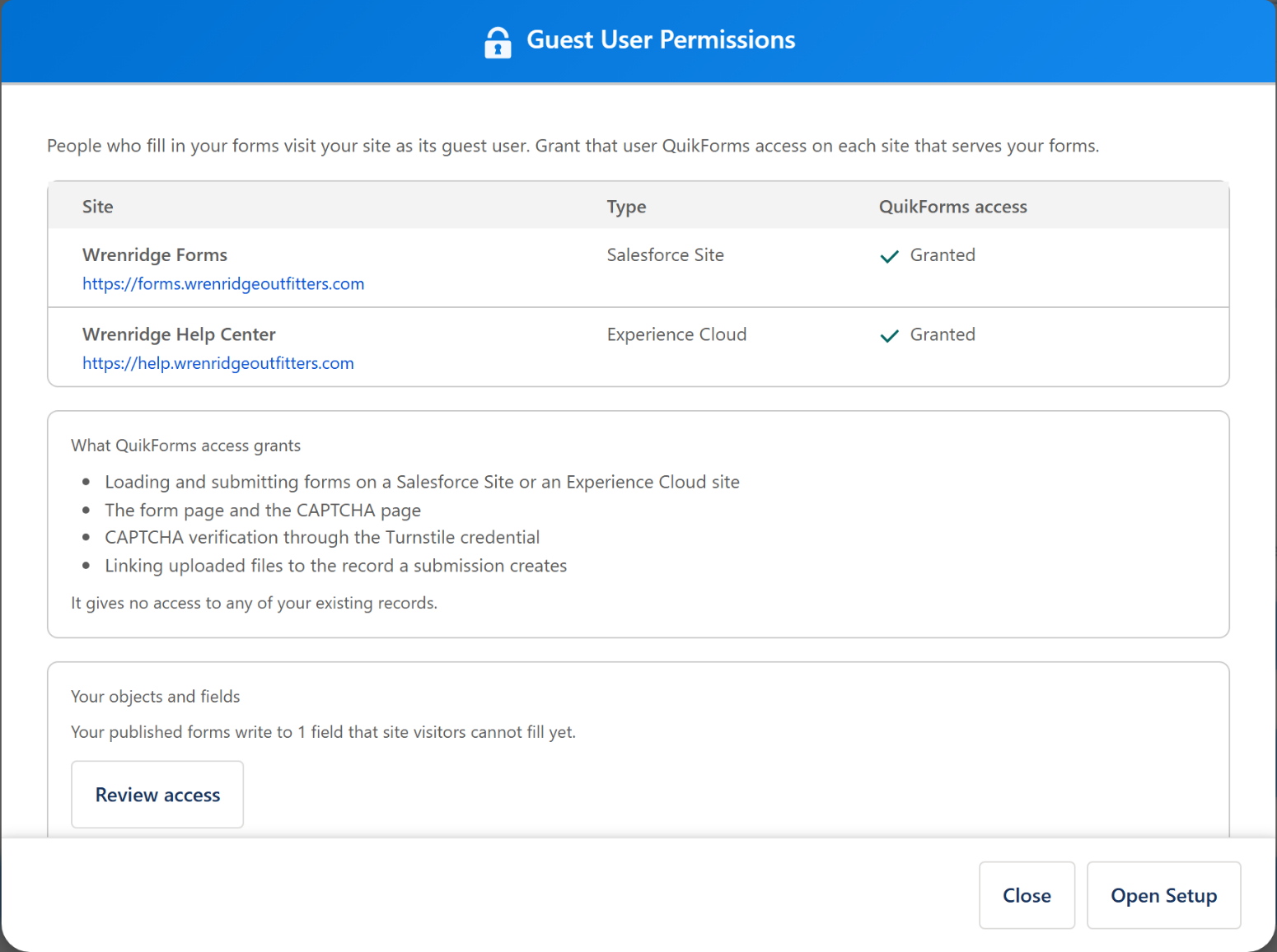Click the 'published forms write to 1 field' message
This screenshot has width=1277, height=952.
pos(323,732)
